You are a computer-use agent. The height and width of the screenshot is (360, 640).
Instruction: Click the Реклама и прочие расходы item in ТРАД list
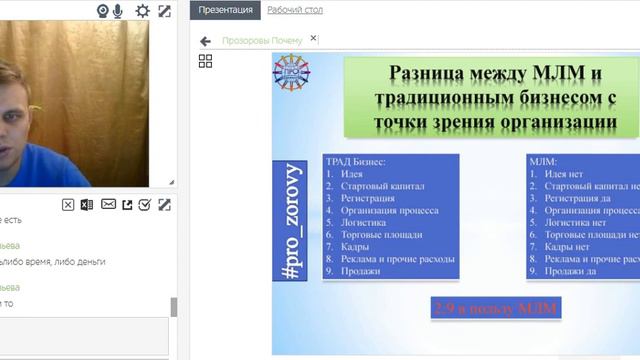(398, 259)
